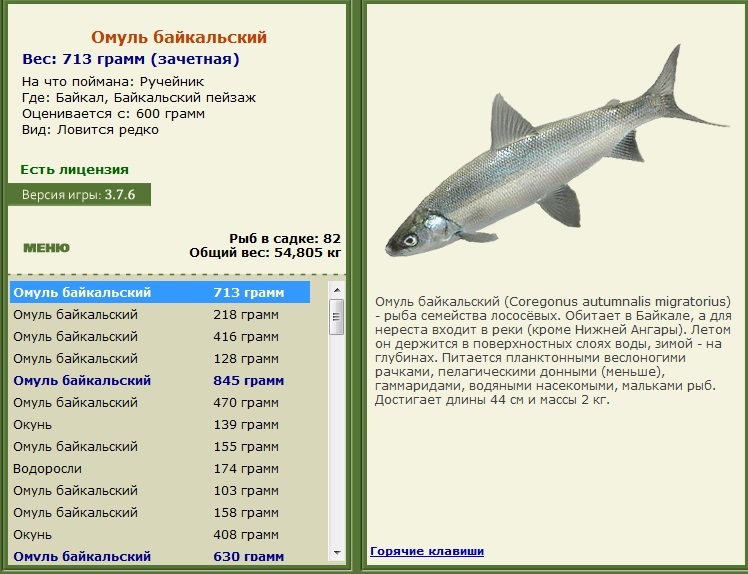Select the Омуль байкальский 218 грамм row
748x574 pixels.
click(160, 314)
